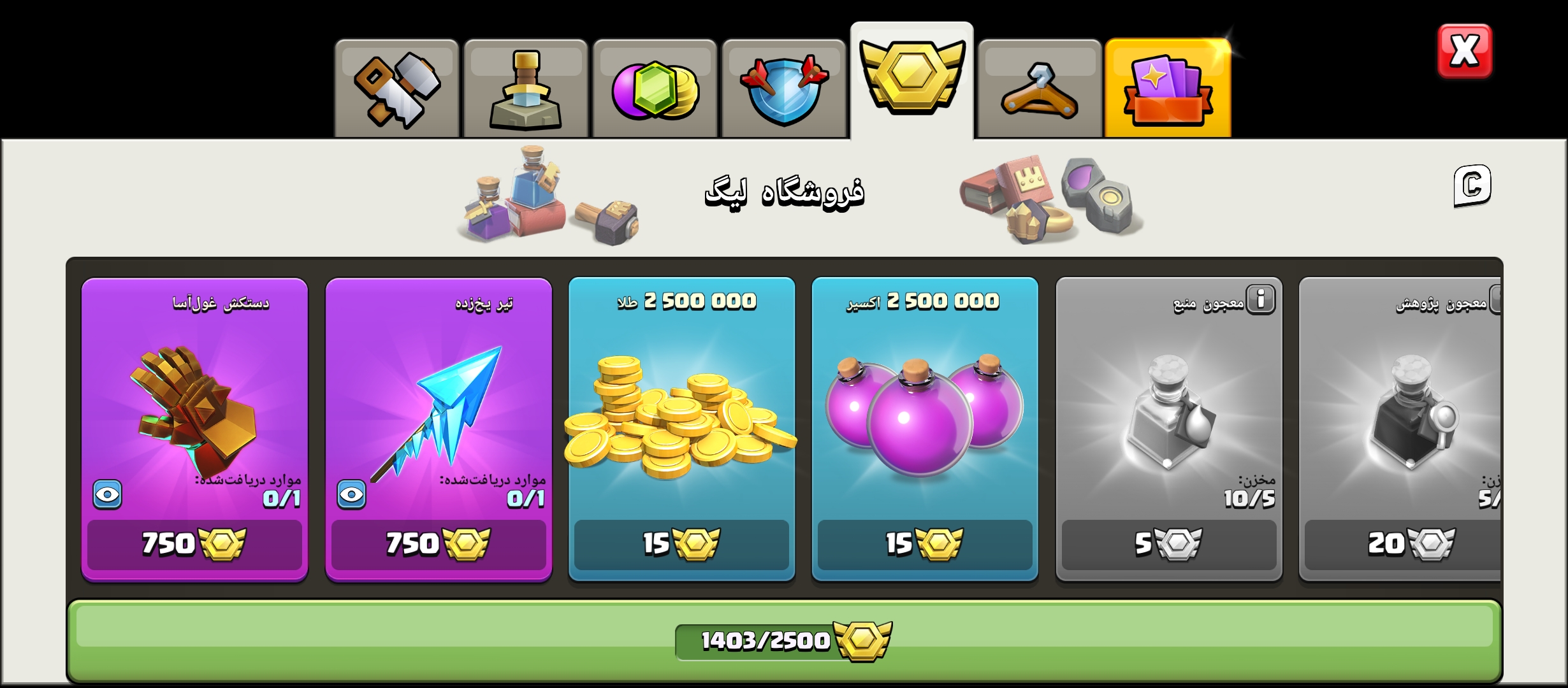Viewport: 1568px width, 688px height.
Task: Tap the 20 silver medal research potion price
Action: (1402, 544)
